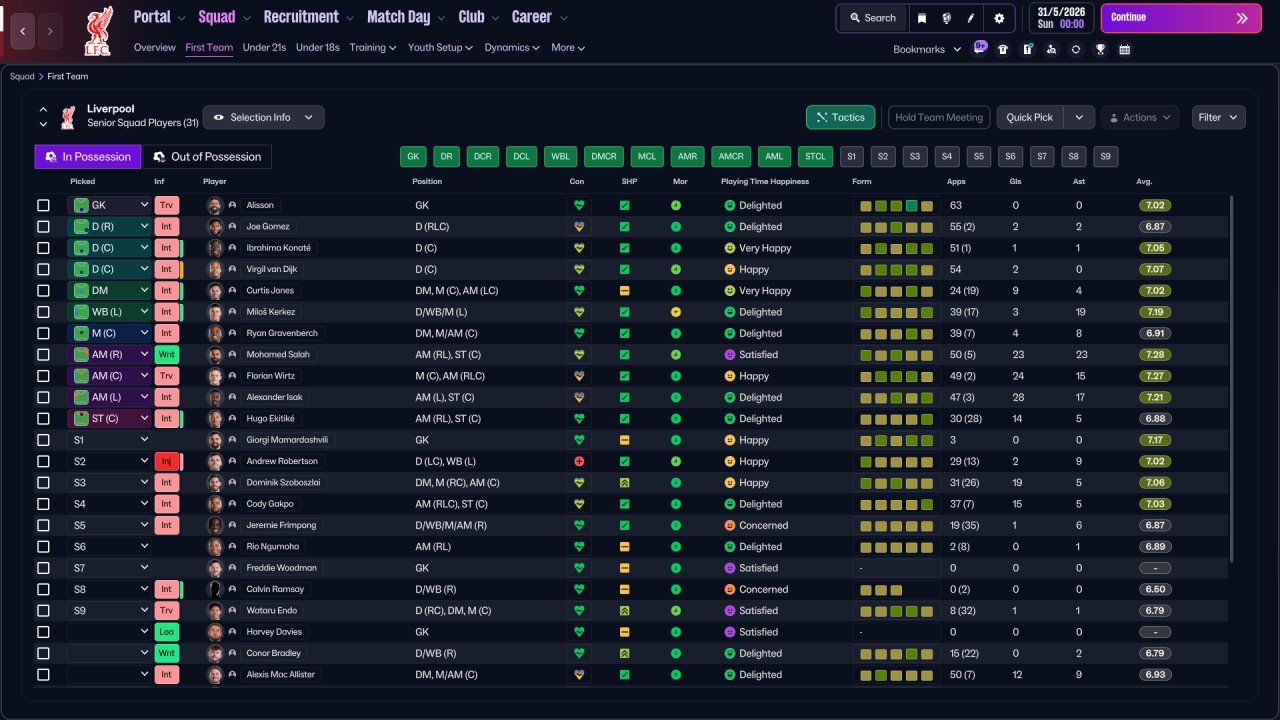Expand the Selection Info dropdown
This screenshot has height=720, width=1280.
263,118
